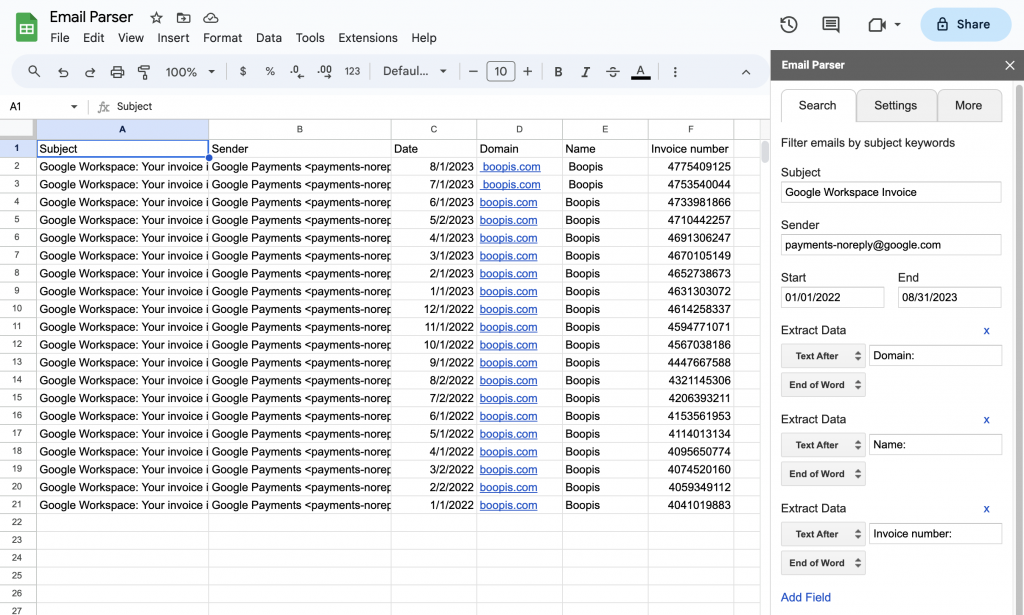Open the Format menu
Screen dimensions: 1024x615
[x=222, y=38]
